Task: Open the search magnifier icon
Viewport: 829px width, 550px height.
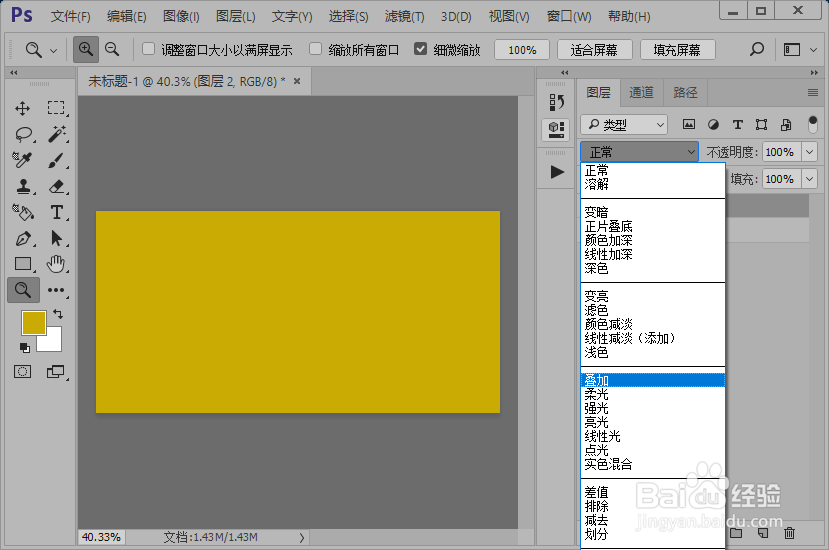Action: tap(757, 50)
